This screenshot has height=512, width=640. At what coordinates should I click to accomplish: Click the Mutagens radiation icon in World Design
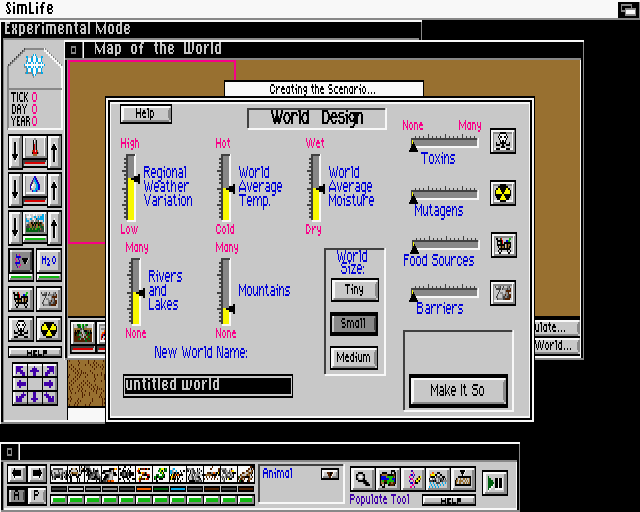(503, 193)
